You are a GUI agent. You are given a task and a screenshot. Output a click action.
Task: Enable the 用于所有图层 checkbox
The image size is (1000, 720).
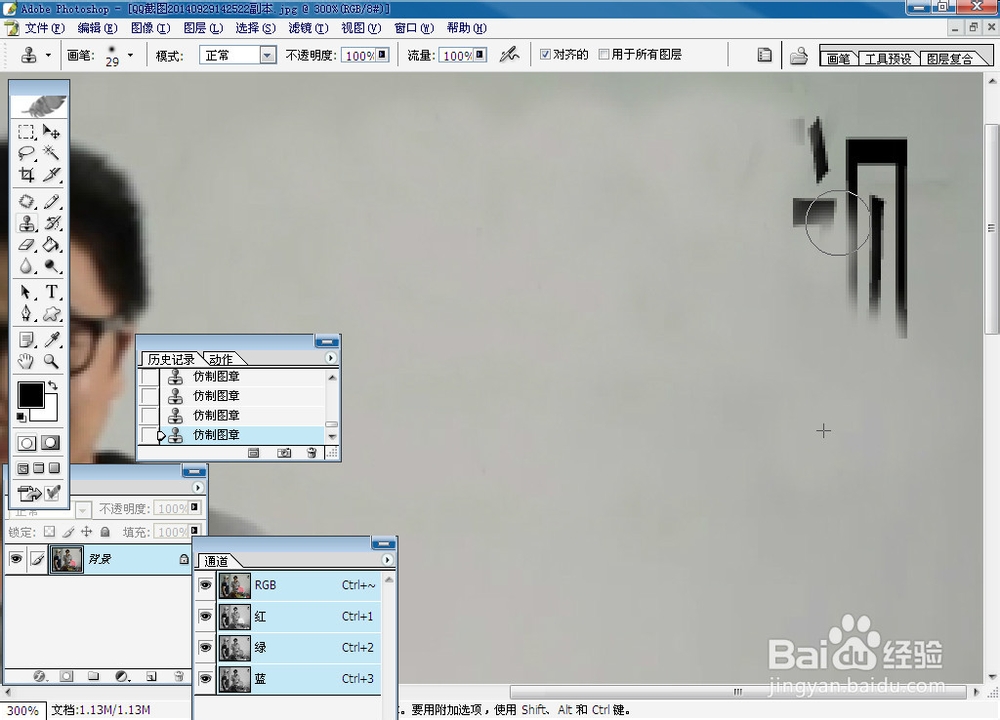point(604,54)
